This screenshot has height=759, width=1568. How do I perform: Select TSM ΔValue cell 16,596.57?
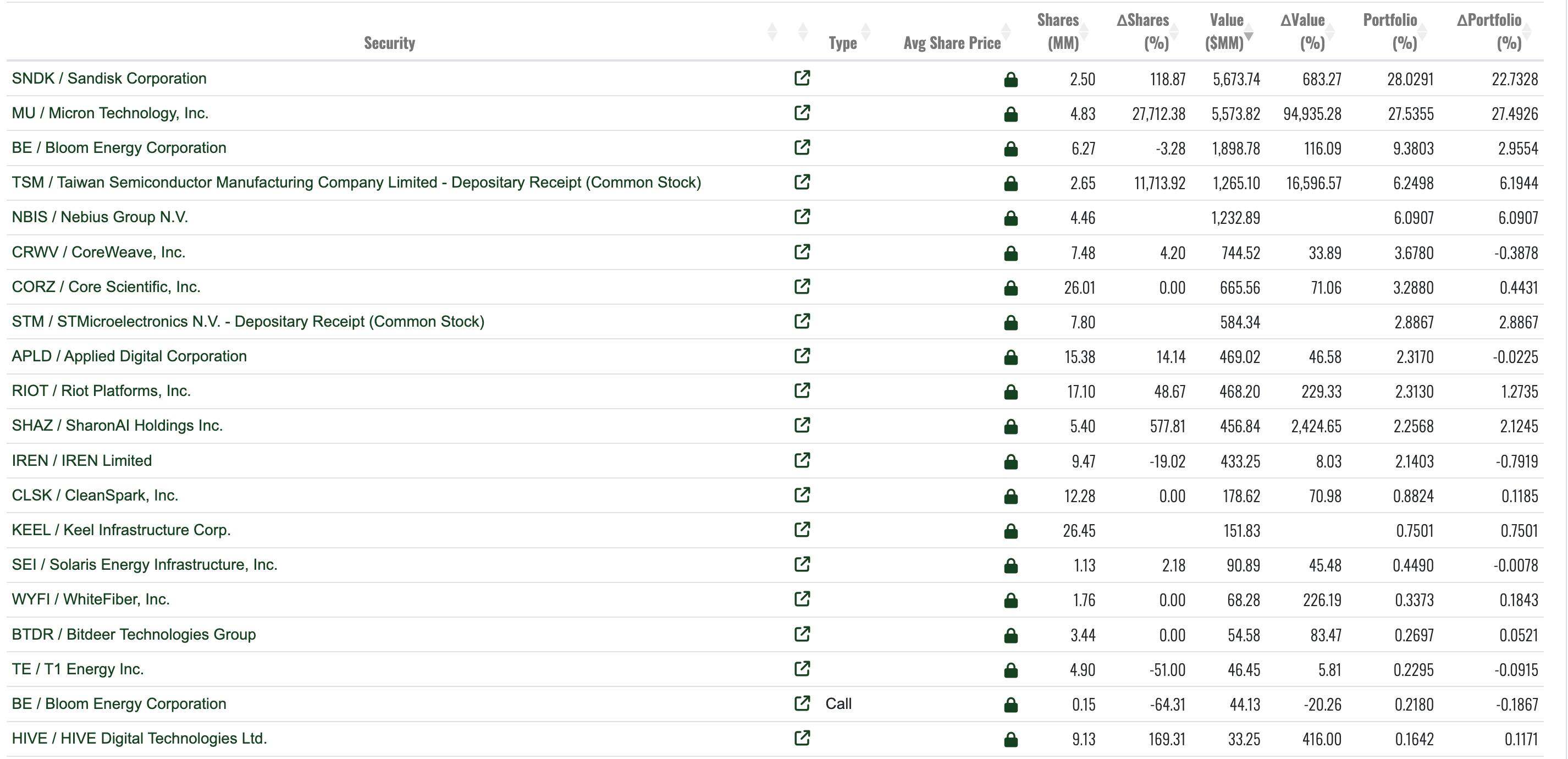pyautogui.click(x=1313, y=183)
